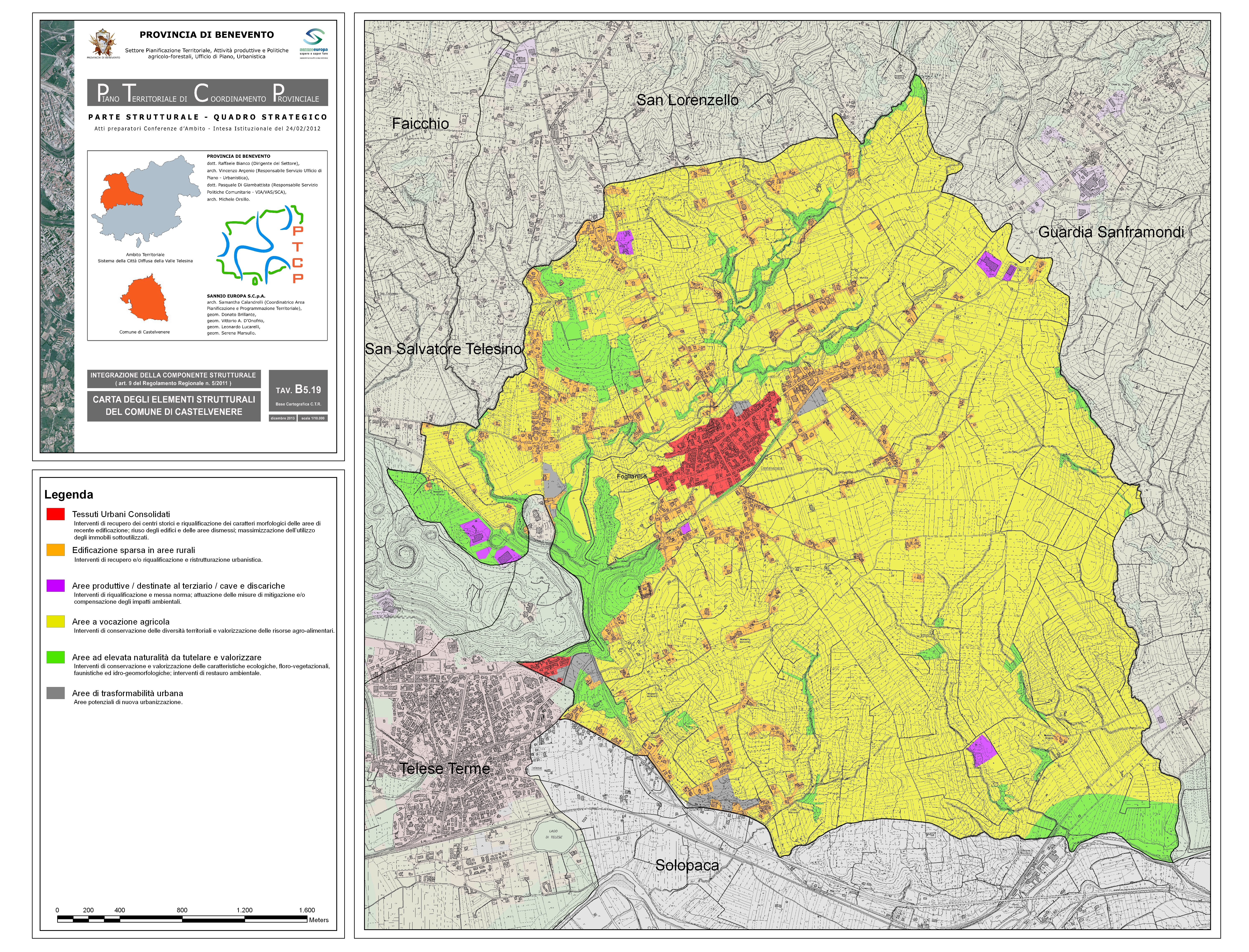Click the 'Guardia Sanframondi' map label

tap(1111, 232)
